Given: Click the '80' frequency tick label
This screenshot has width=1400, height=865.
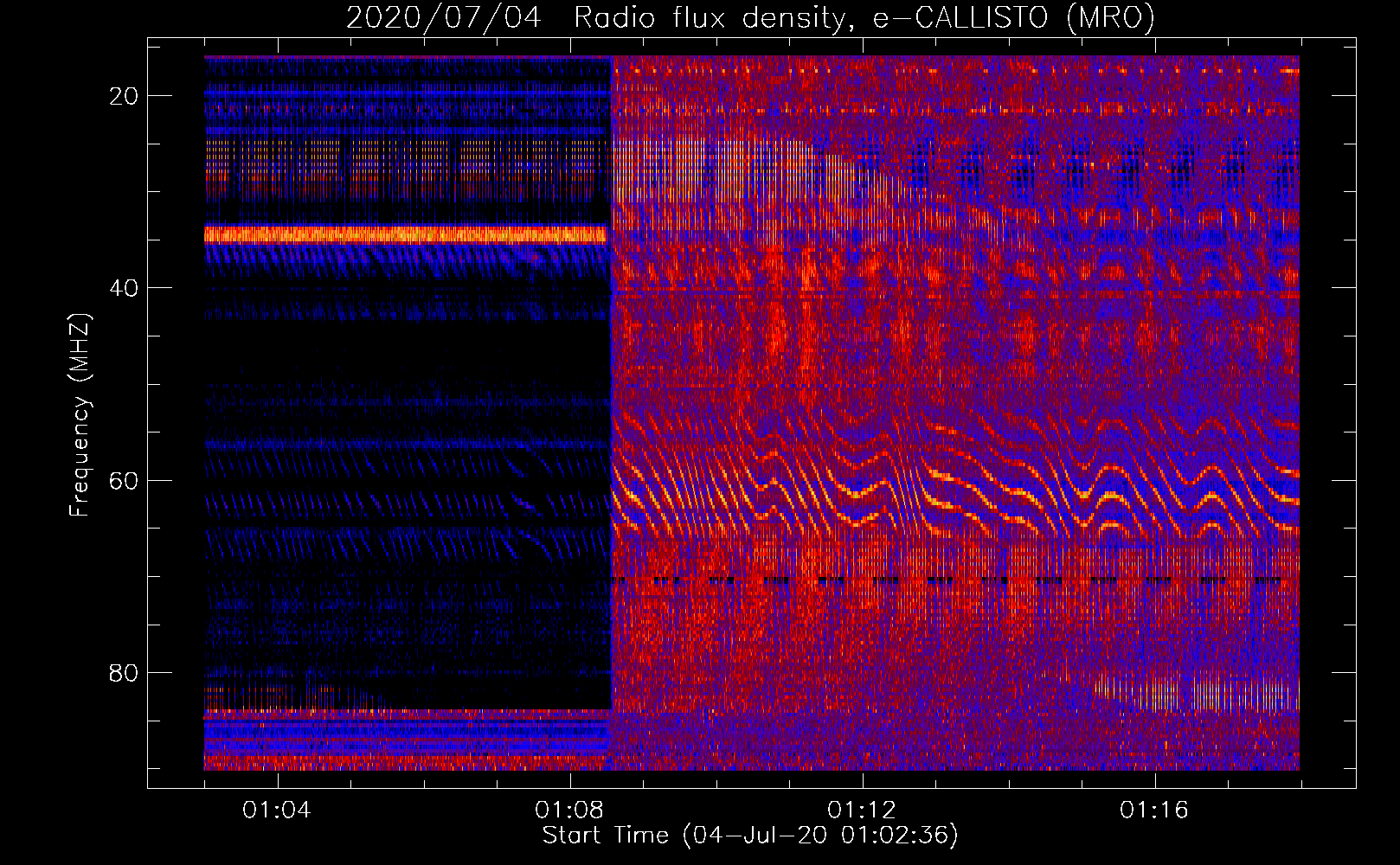Looking at the screenshot, I should click(124, 672).
